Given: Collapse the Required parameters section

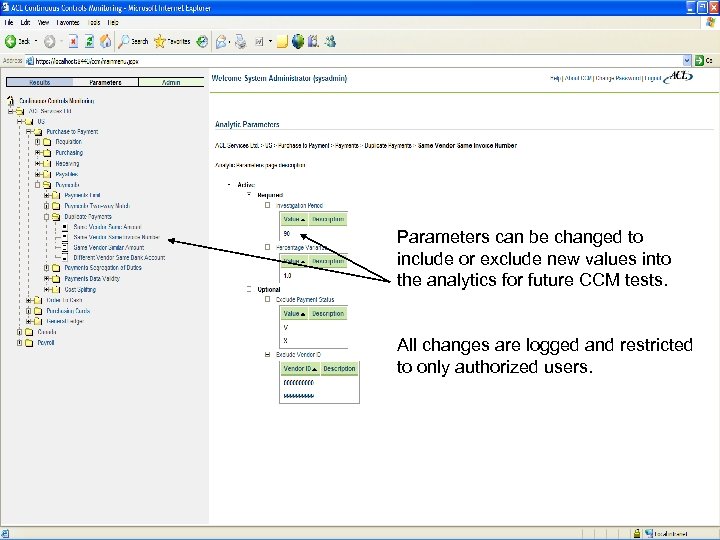Looking at the screenshot, I should (249, 195).
